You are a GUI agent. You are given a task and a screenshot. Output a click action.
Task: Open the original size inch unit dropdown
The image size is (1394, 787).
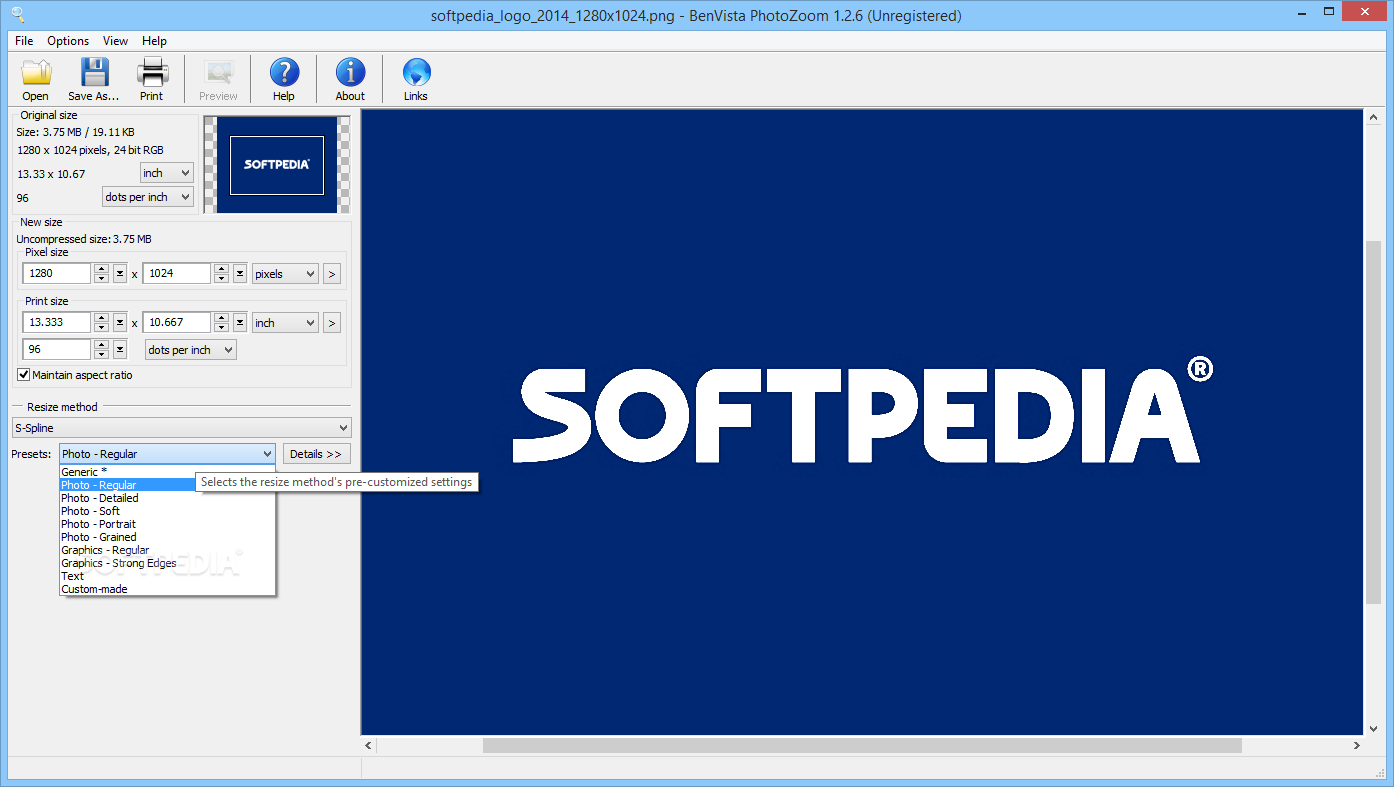(x=167, y=173)
